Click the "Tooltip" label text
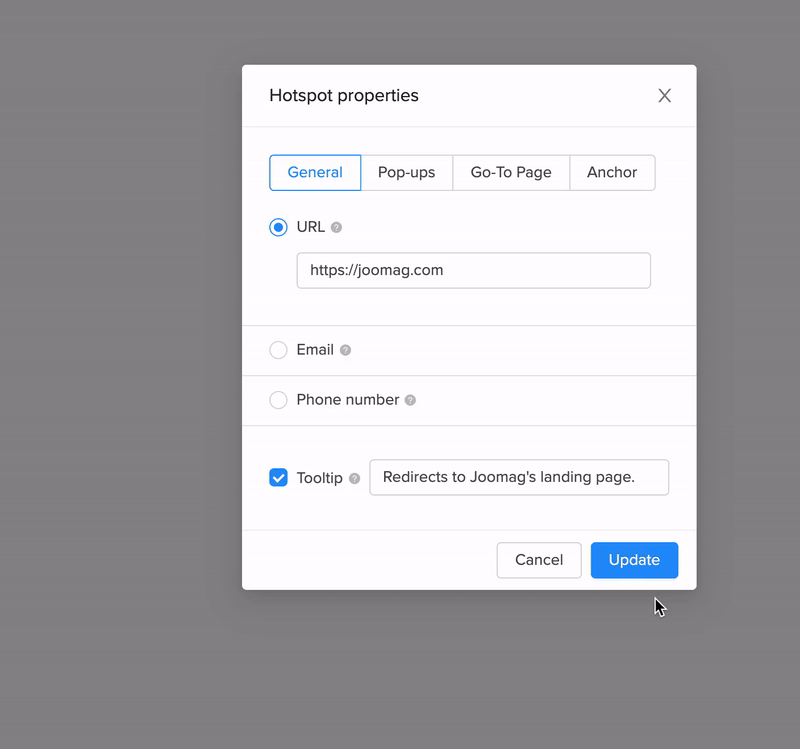The height and width of the screenshot is (749, 800). pos(319,478)
